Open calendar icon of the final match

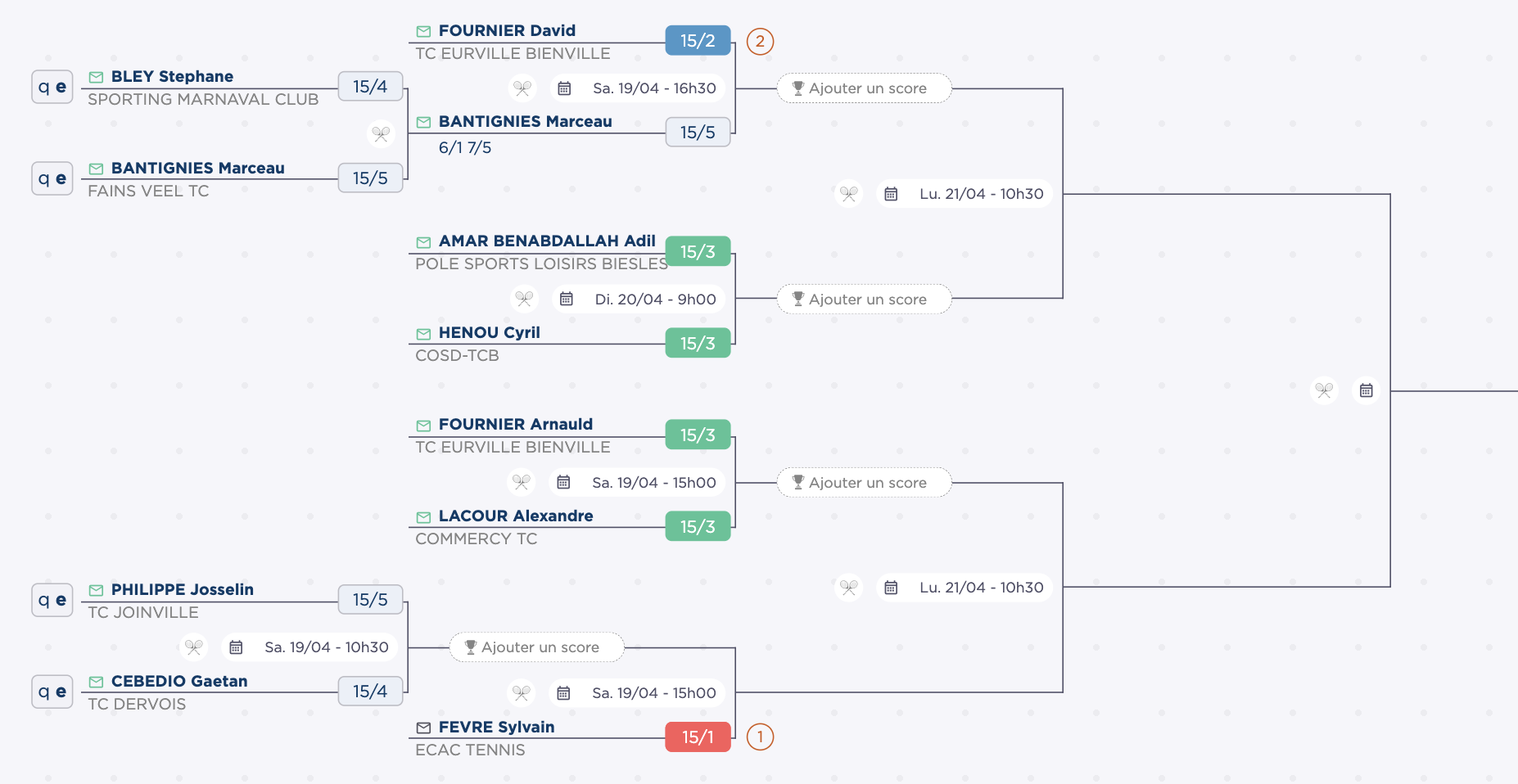(1366, 390)
